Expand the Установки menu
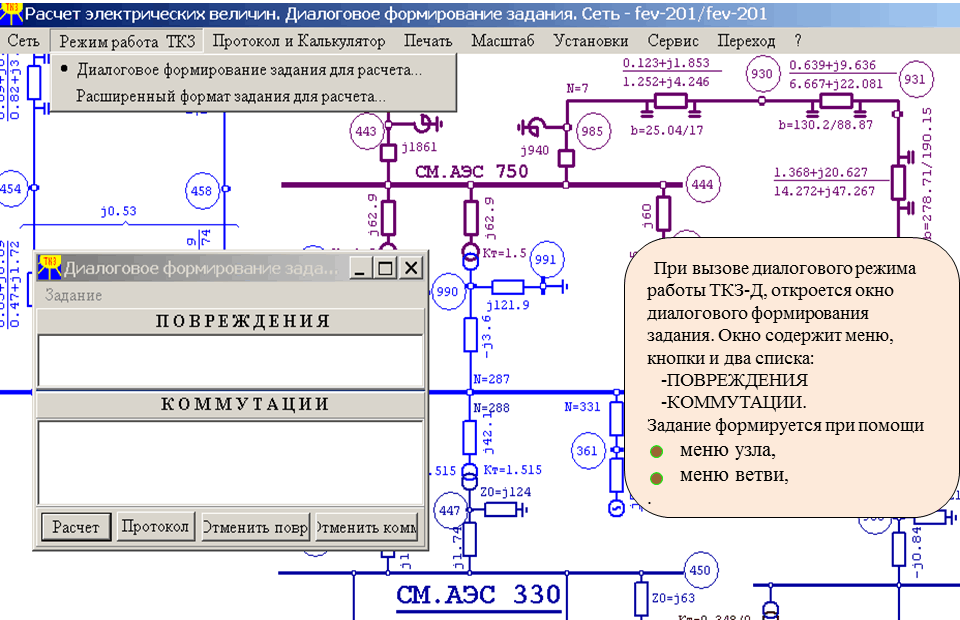 coord(590,41)
